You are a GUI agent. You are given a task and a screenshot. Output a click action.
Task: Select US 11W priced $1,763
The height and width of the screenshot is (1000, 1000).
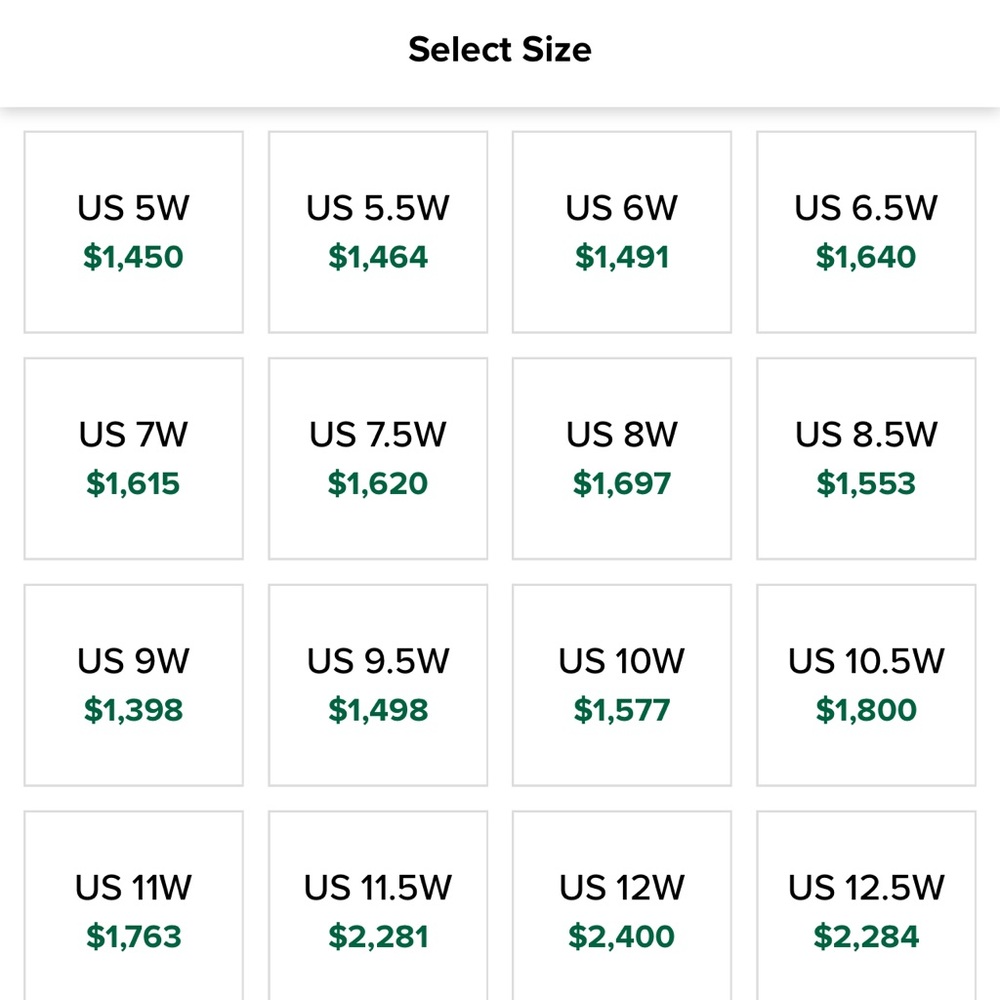(133, 906)
